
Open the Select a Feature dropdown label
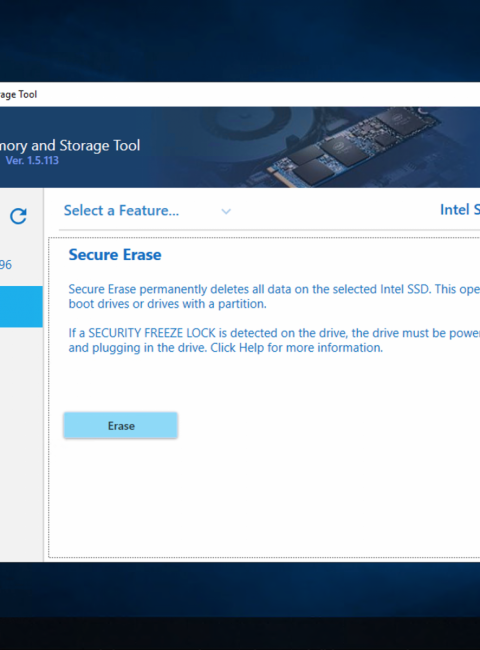pos(121,211)
